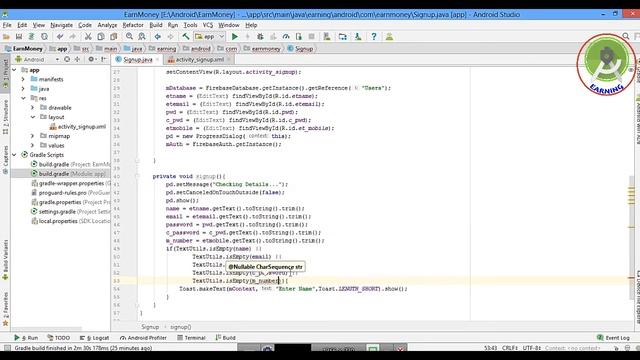
Task: Open the Build tool window tab
Action: click(x=226, y=338)
